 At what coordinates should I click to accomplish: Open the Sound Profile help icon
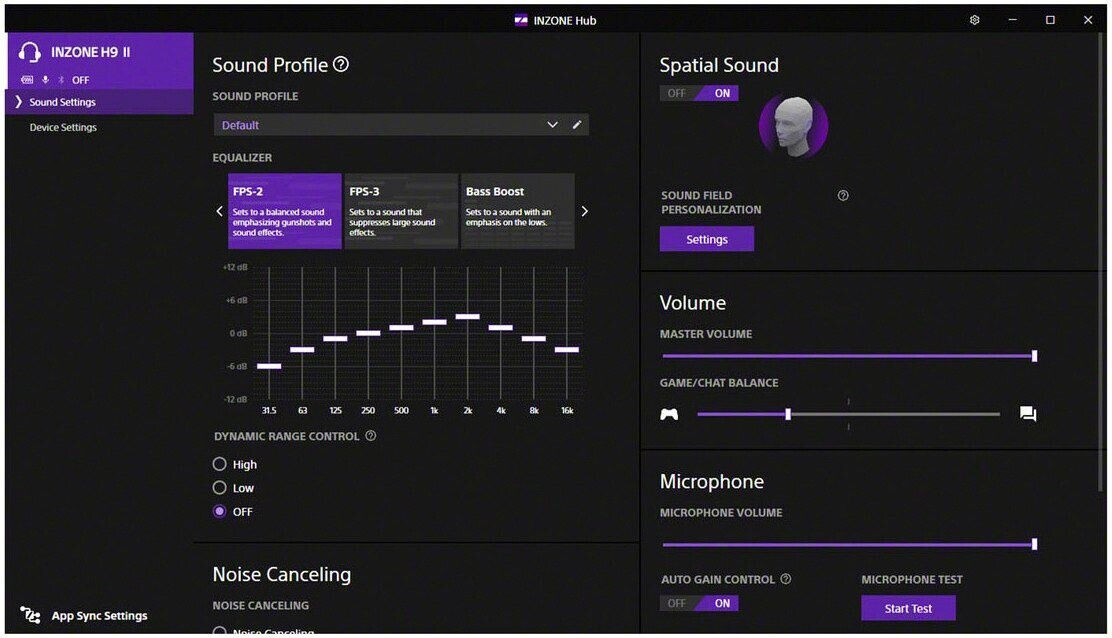[x=341, y=65]
